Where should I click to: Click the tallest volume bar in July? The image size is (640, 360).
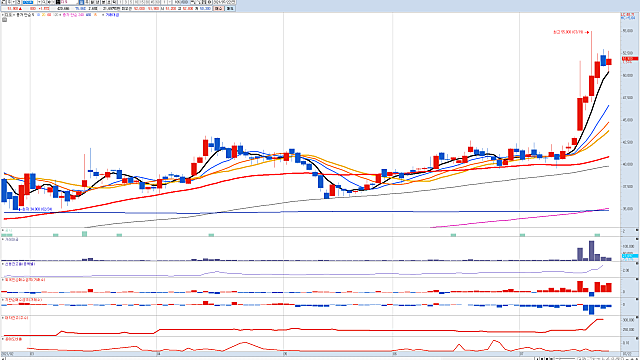coord(591,251)
